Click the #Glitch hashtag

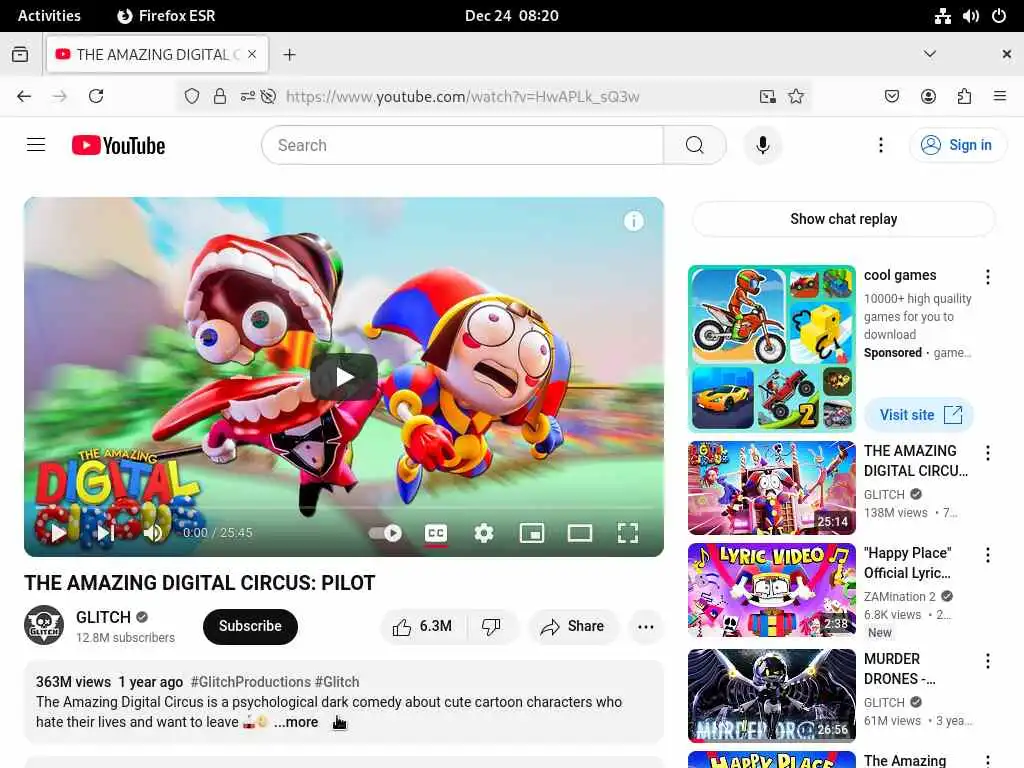click(x=337, y=682)
